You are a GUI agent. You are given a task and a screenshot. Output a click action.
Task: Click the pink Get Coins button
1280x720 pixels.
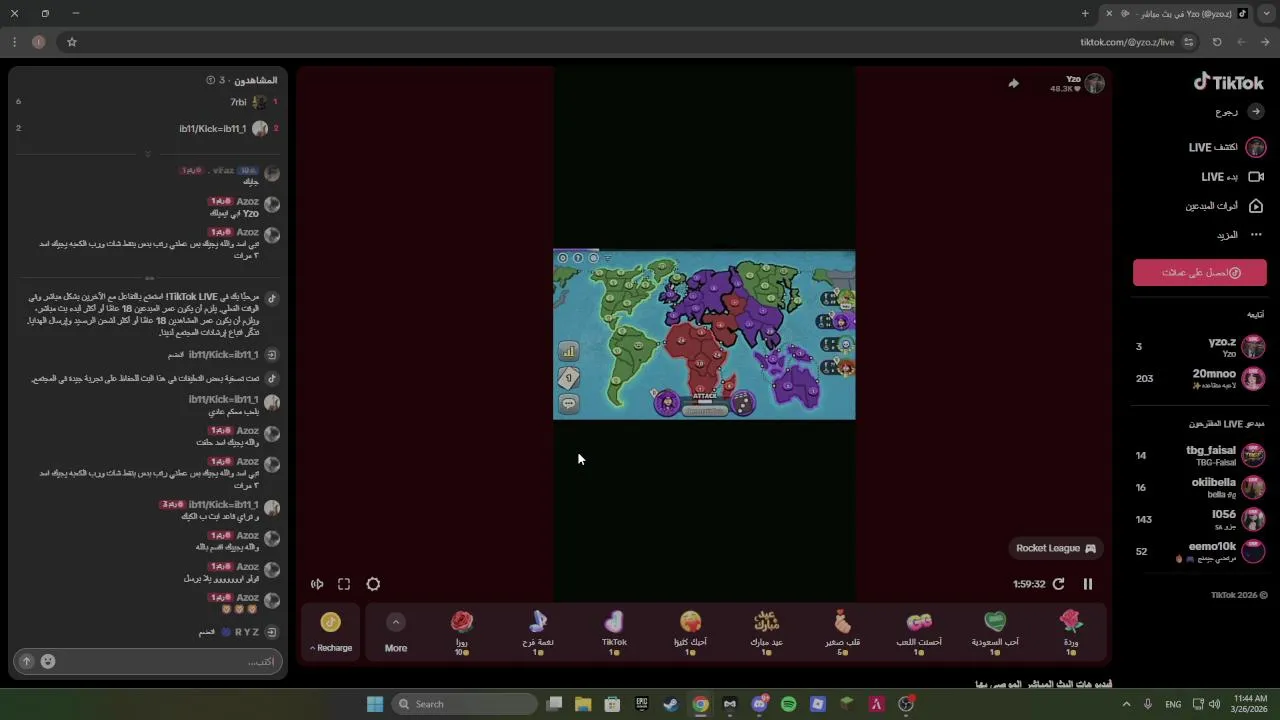pyautogui.click(x=1200, y=273)
